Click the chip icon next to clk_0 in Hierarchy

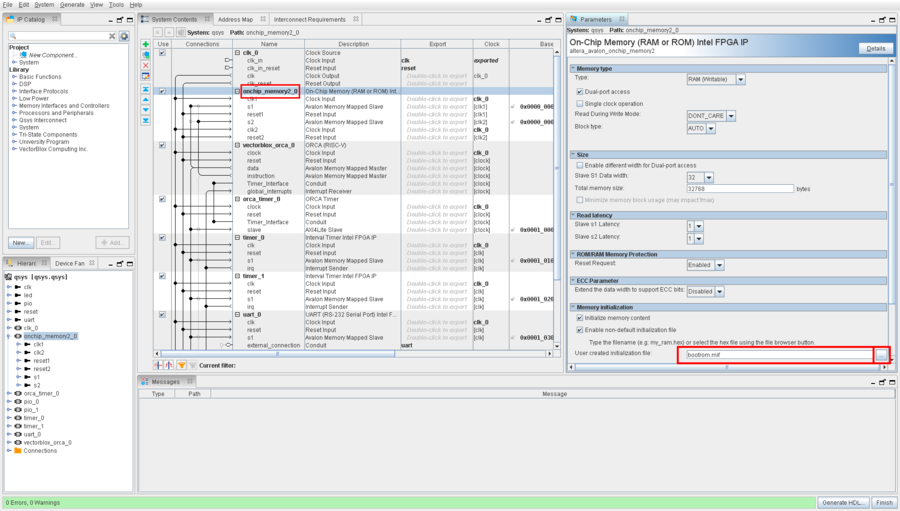pos(18,328)
